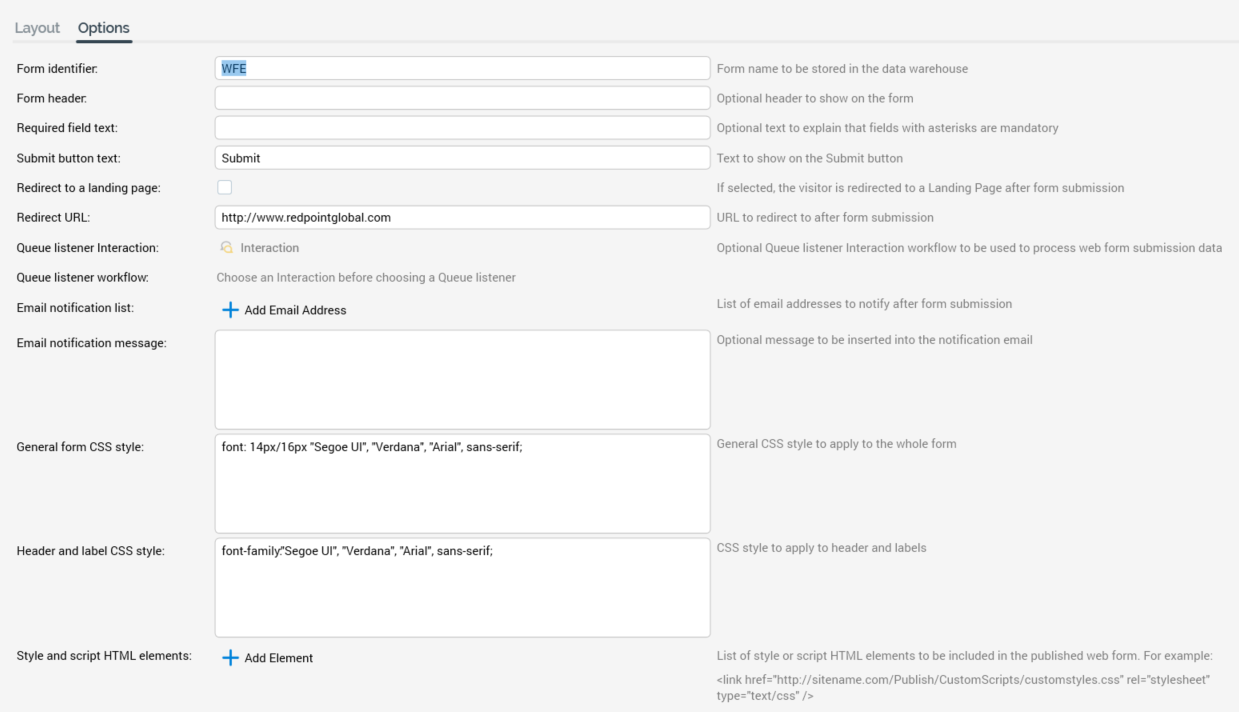The image size is (1239, 712).
Task: Click Add Element button
Action: pos(278,658)
